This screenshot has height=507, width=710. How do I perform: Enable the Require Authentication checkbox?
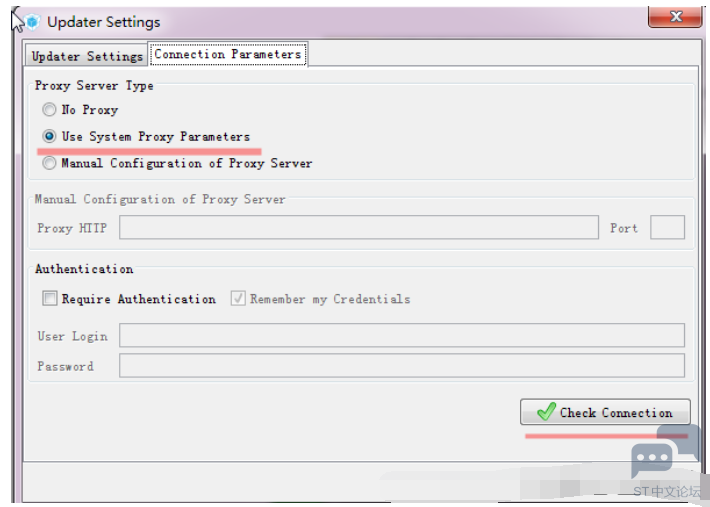pyautogui.click(x=49, y=298)
